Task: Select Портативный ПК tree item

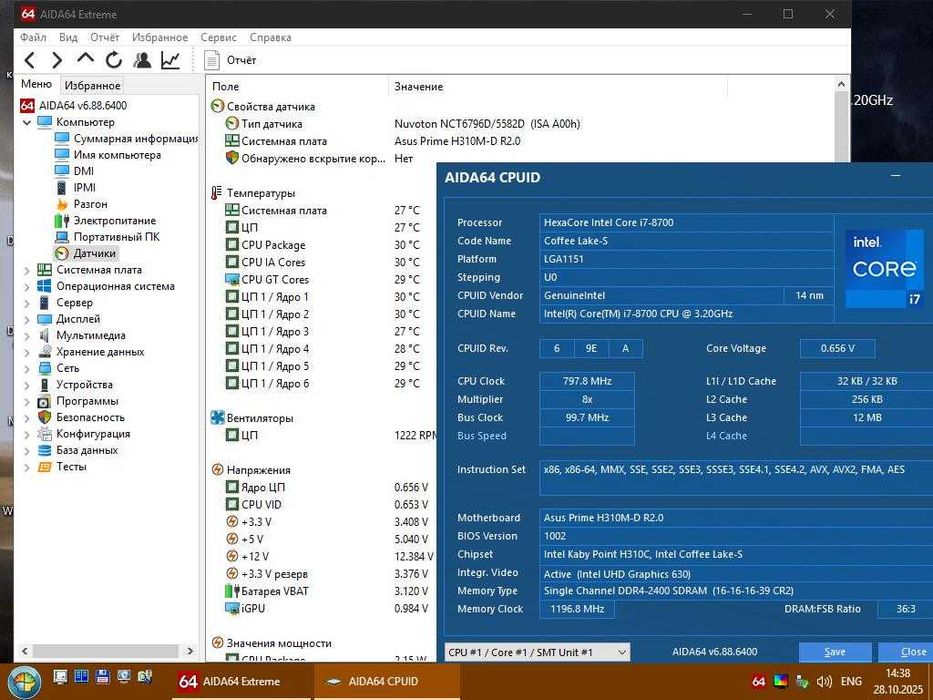Action: point(107,236)
